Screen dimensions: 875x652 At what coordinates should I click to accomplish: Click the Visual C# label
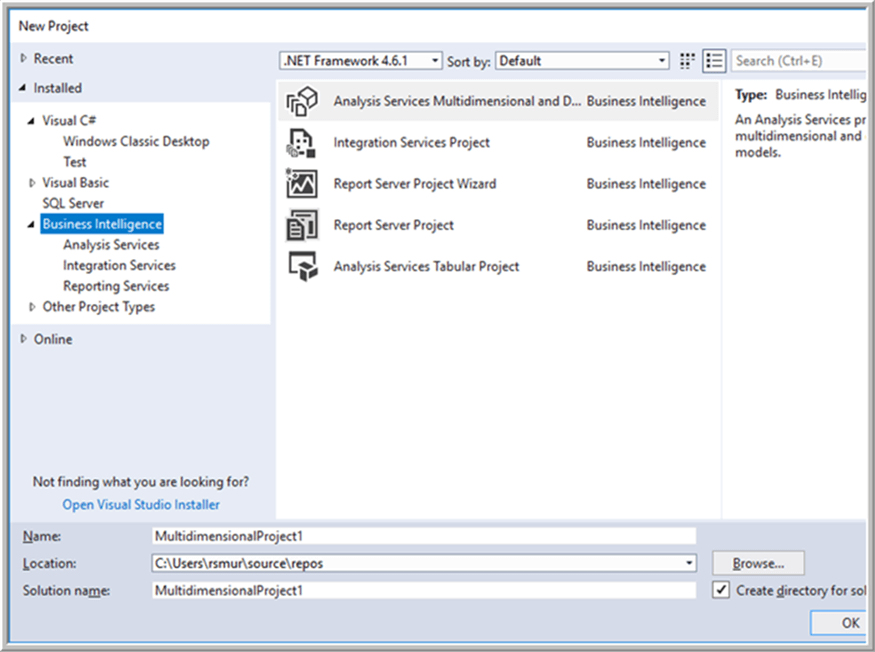(69, 121)
